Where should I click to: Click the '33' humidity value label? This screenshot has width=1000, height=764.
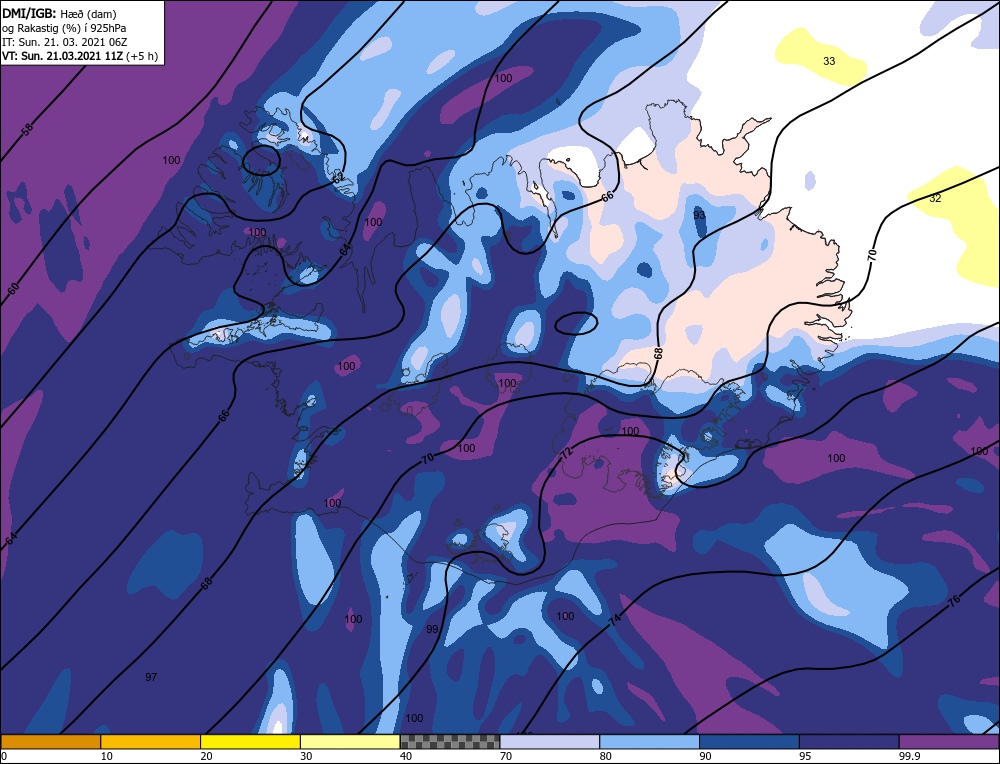829,61
